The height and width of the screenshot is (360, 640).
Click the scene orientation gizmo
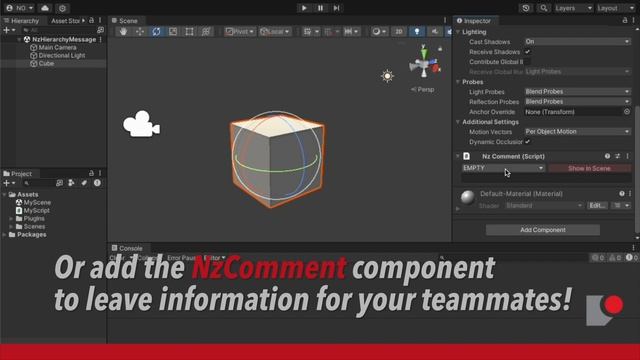424,63
